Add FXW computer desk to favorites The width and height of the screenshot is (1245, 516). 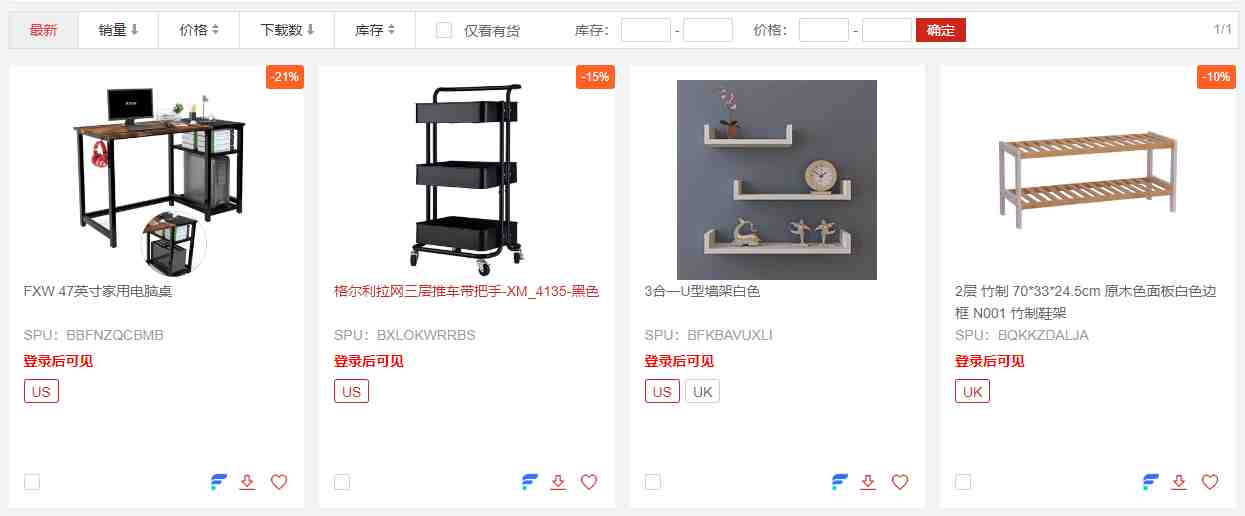[279, 482]
